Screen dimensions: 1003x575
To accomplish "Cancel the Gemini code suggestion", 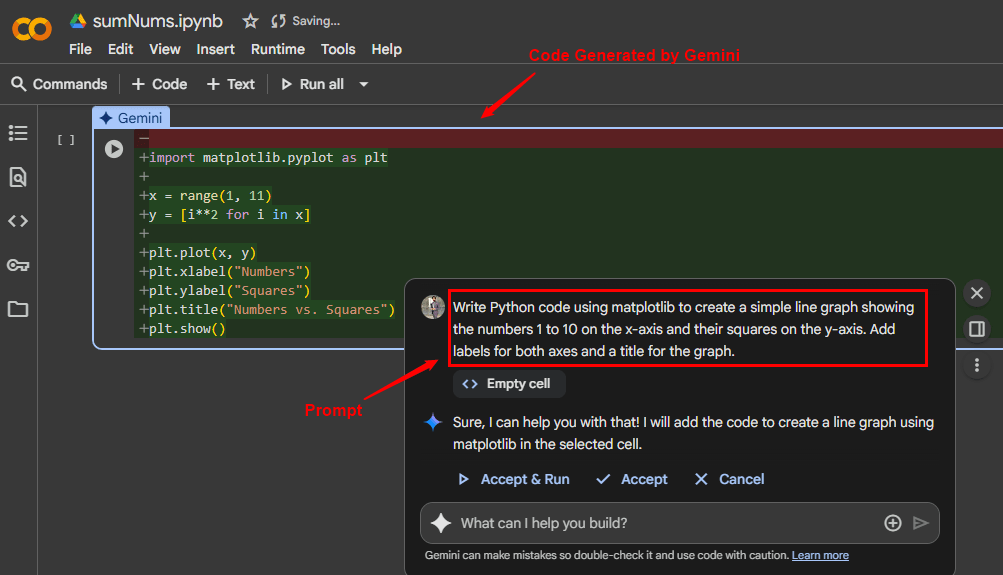I will tap(729, 479).
